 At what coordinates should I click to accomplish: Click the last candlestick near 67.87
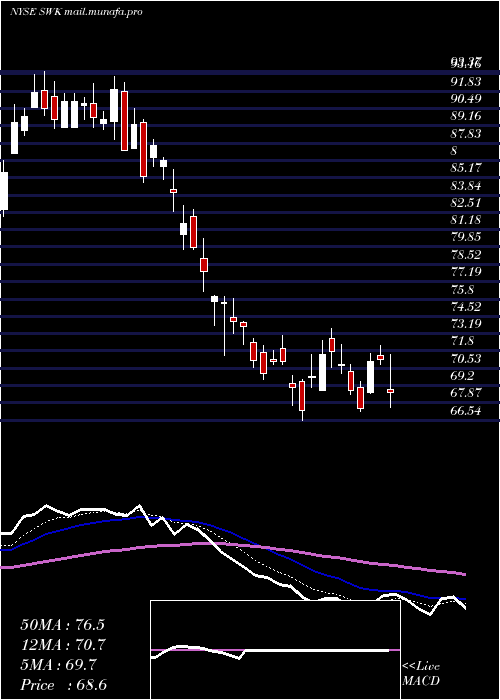coord(391,390)
